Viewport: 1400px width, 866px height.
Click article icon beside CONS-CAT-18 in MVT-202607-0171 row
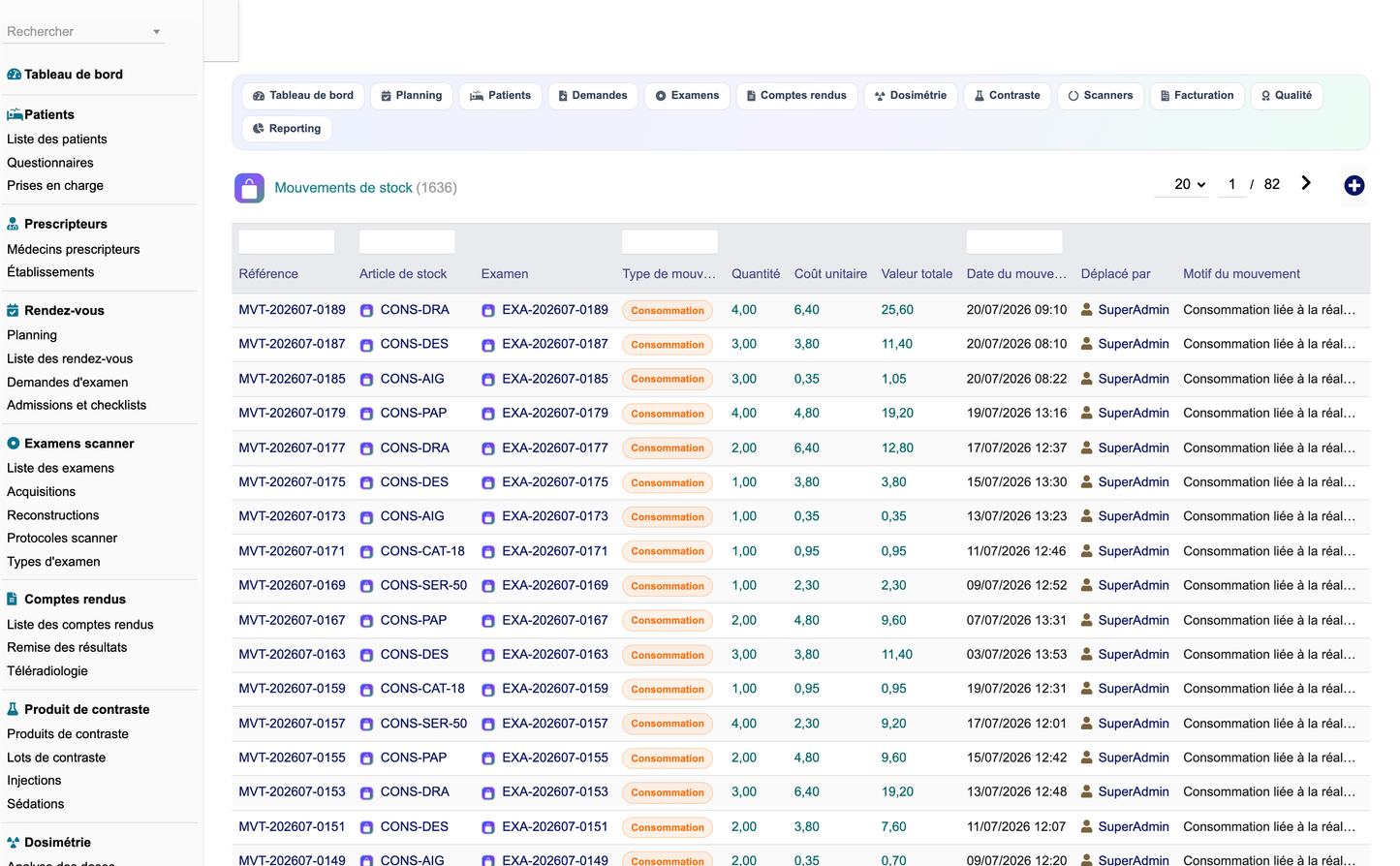click(x=366, y=552)
